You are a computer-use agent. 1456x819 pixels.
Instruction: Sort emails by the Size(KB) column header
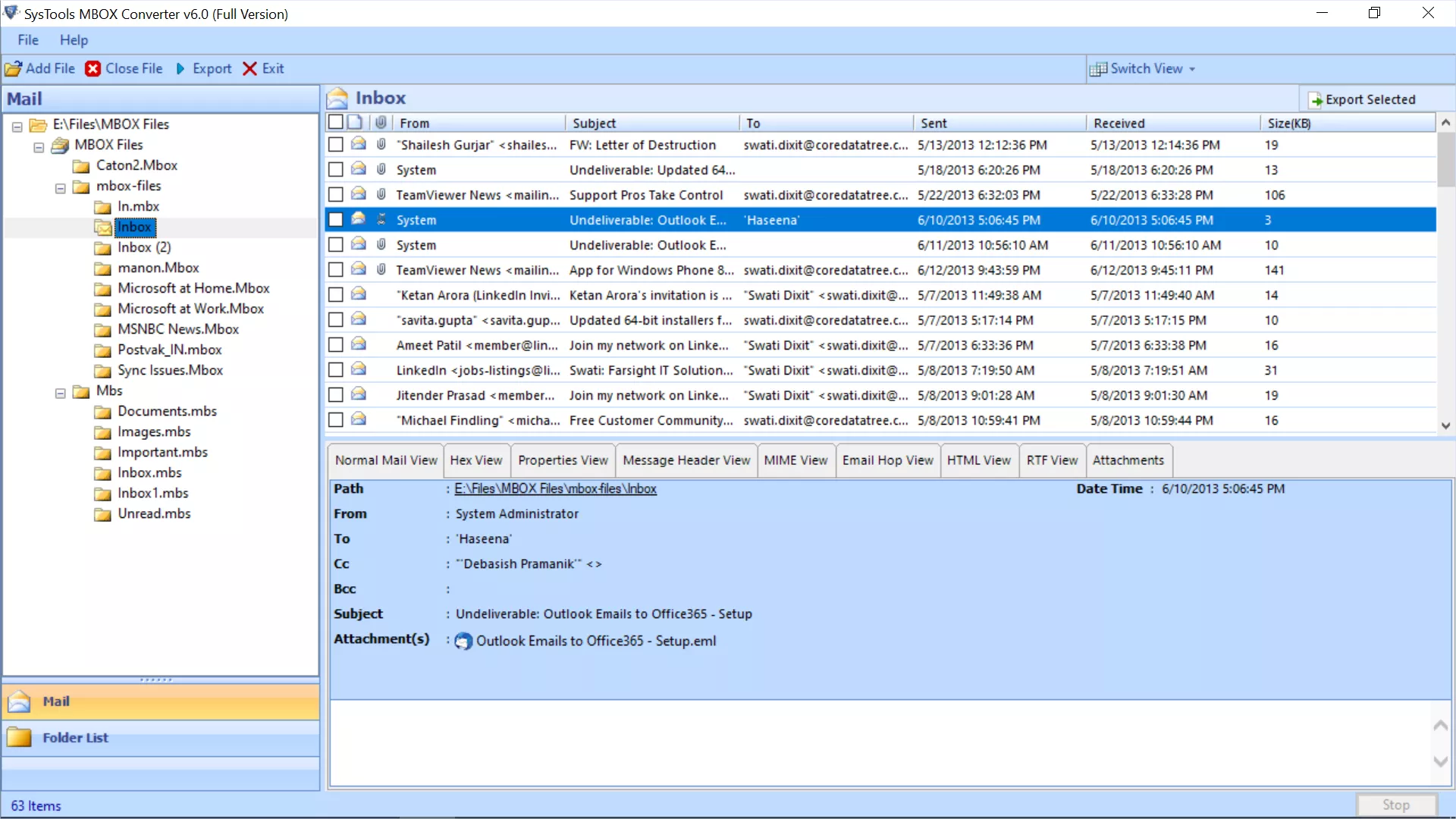(1348, 123)
